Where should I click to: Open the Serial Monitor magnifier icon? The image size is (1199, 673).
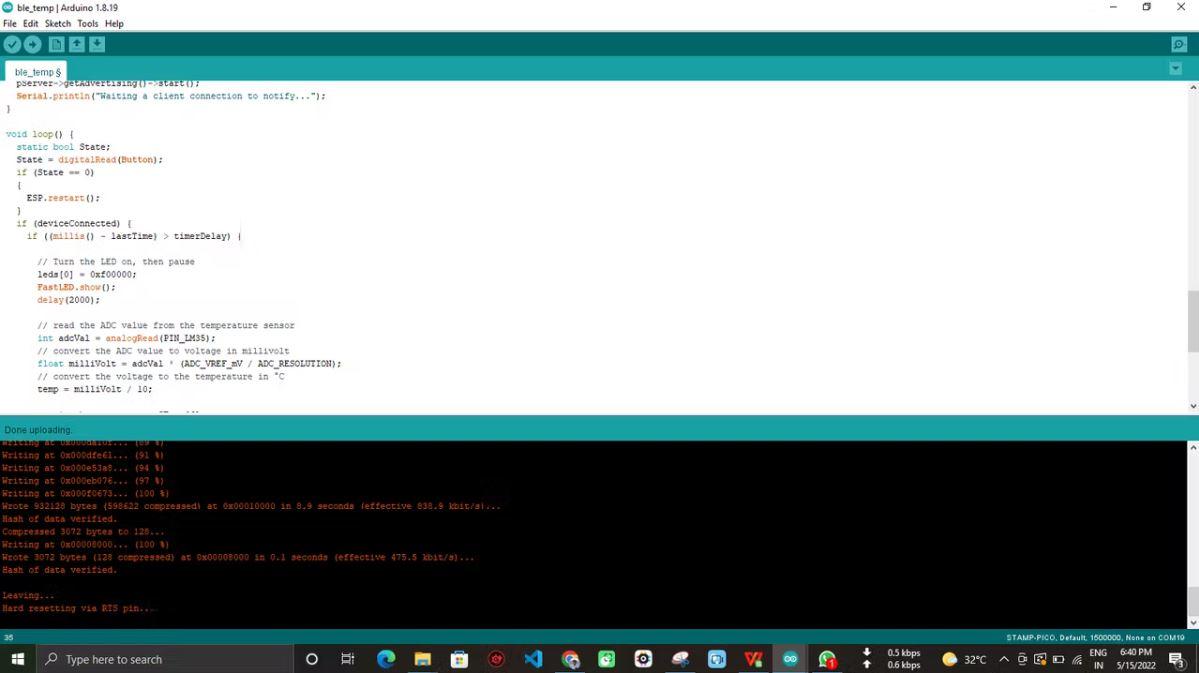click(1179, 44)
